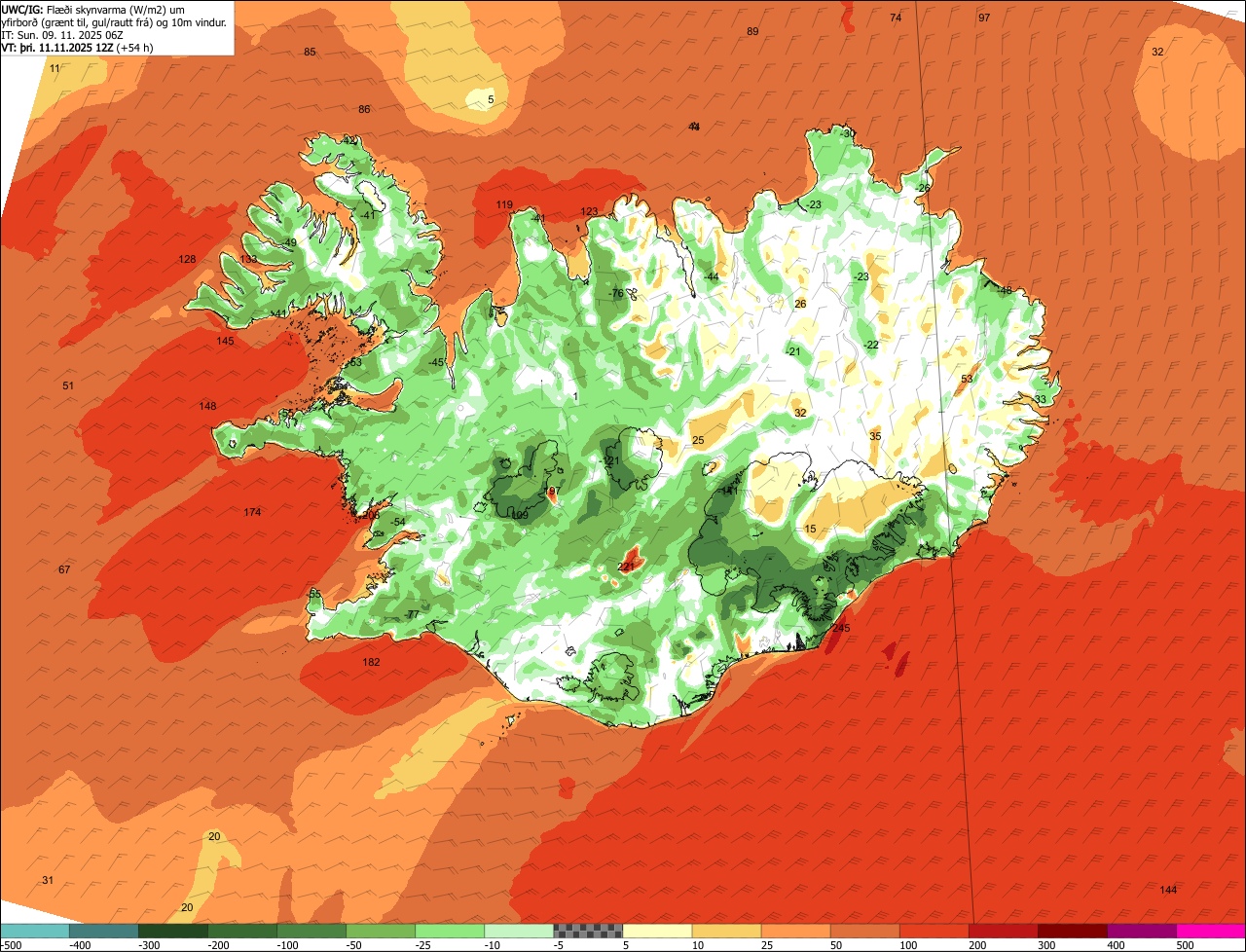Click the map value 35 in east Iceland

(x=875, y=436)
